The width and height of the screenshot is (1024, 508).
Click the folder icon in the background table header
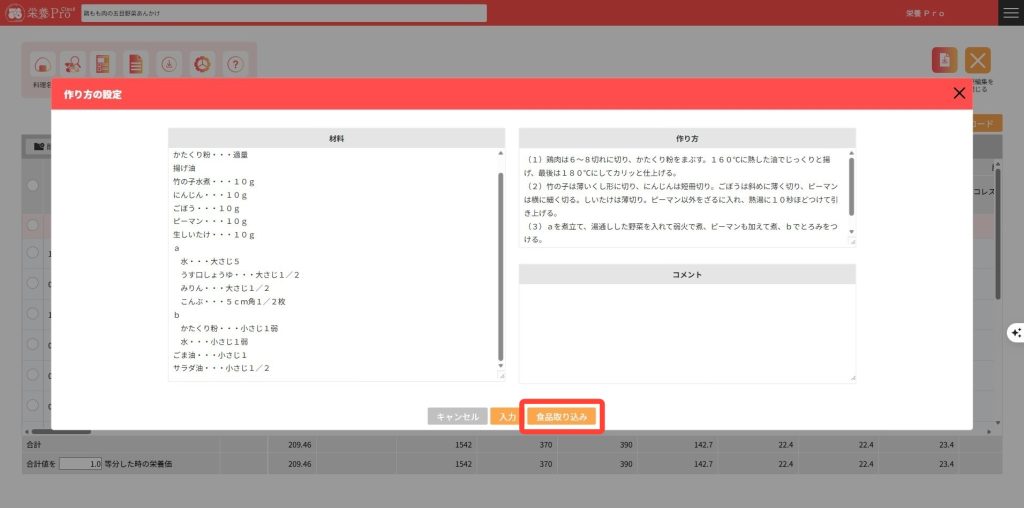39,147
